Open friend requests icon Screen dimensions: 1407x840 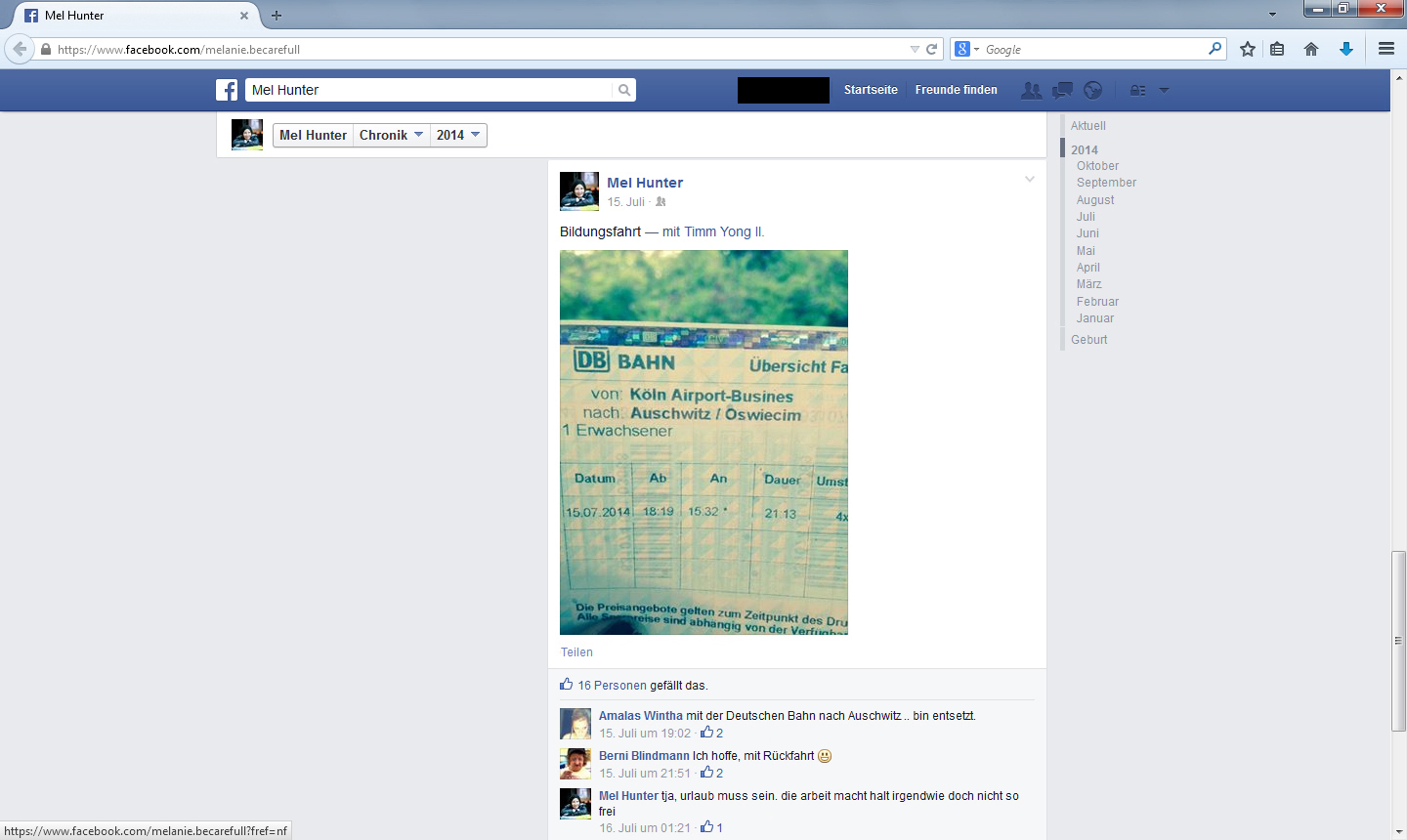click(x=1031, y=90)
